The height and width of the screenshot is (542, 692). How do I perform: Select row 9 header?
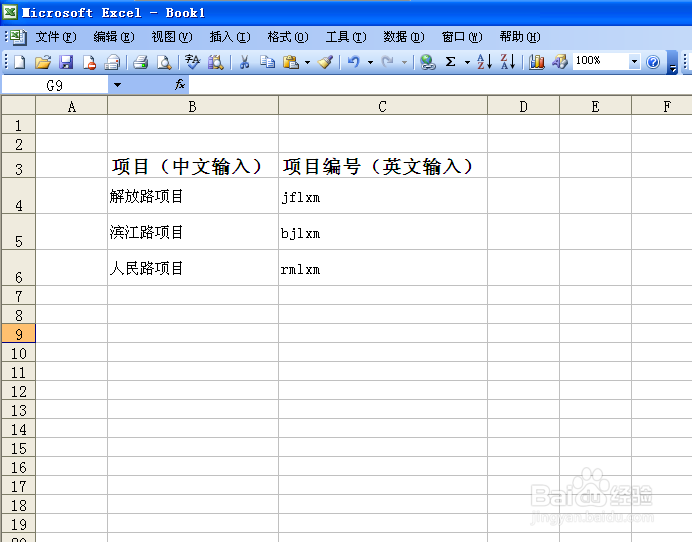point(19,334)
